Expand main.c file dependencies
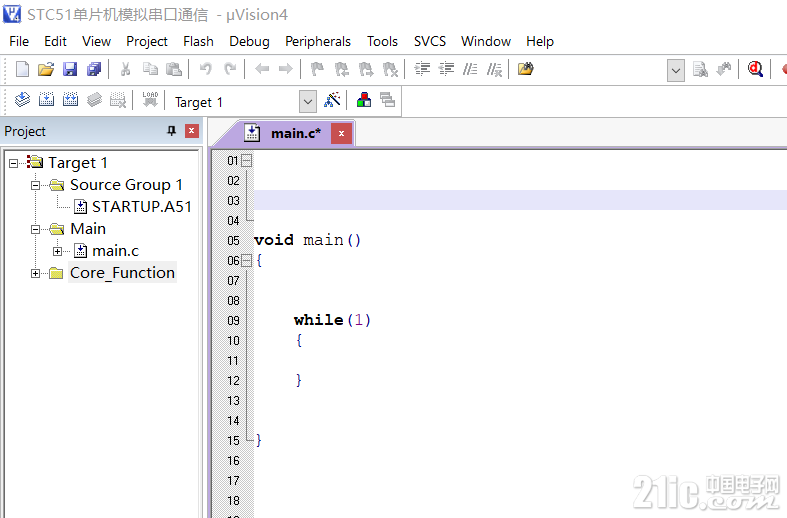This screenshot has width=787, height=518. tap(57, 251)
